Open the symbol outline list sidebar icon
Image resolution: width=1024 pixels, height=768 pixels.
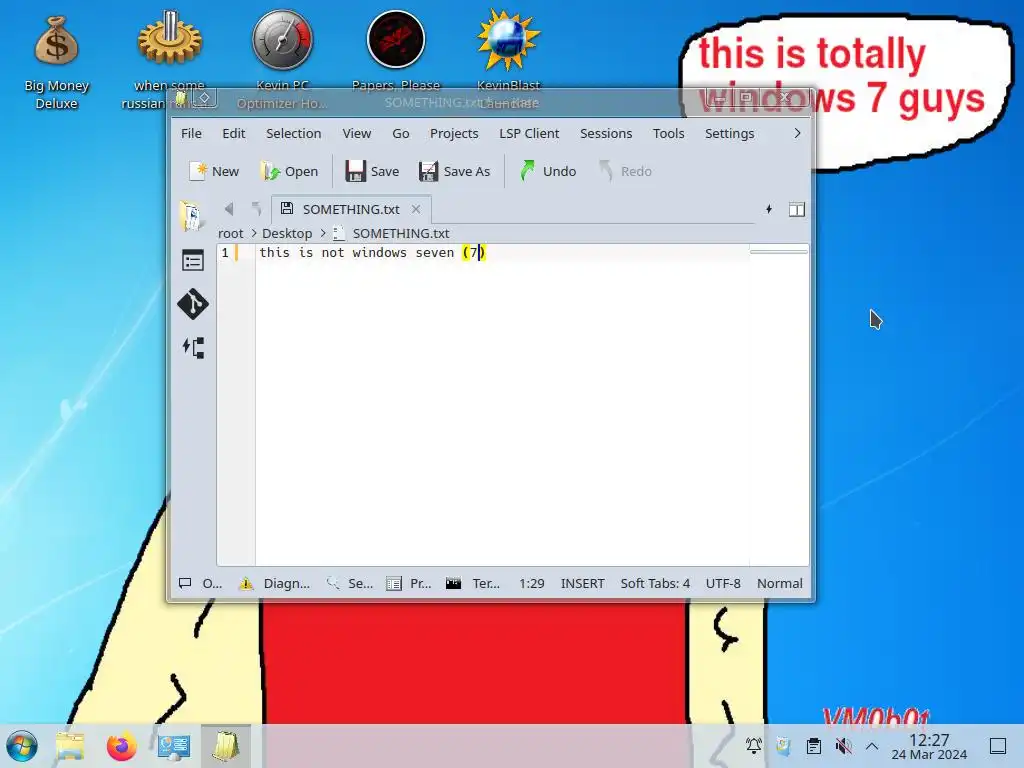click(193, 261)
